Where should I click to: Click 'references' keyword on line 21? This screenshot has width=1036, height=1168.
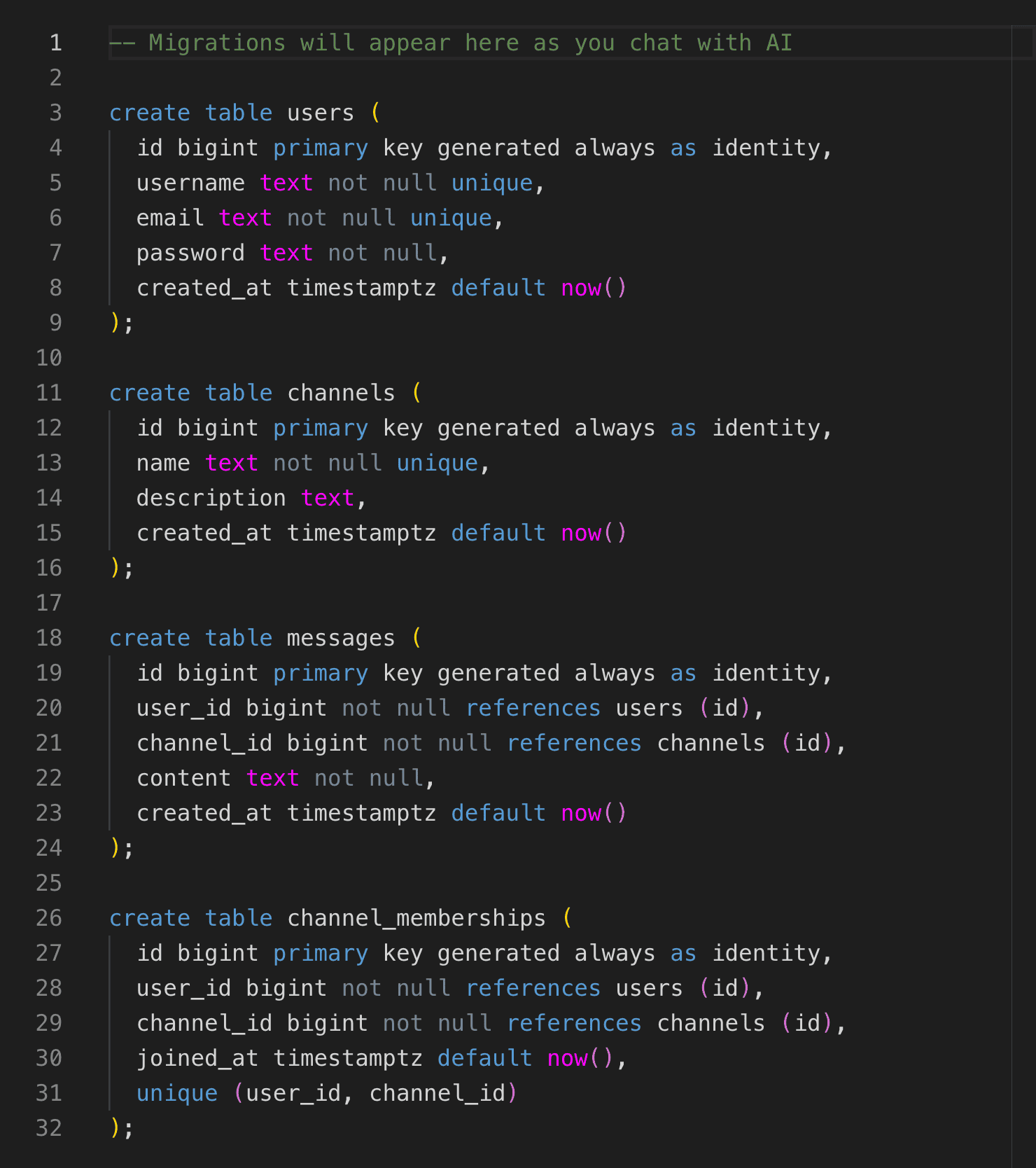574,743
